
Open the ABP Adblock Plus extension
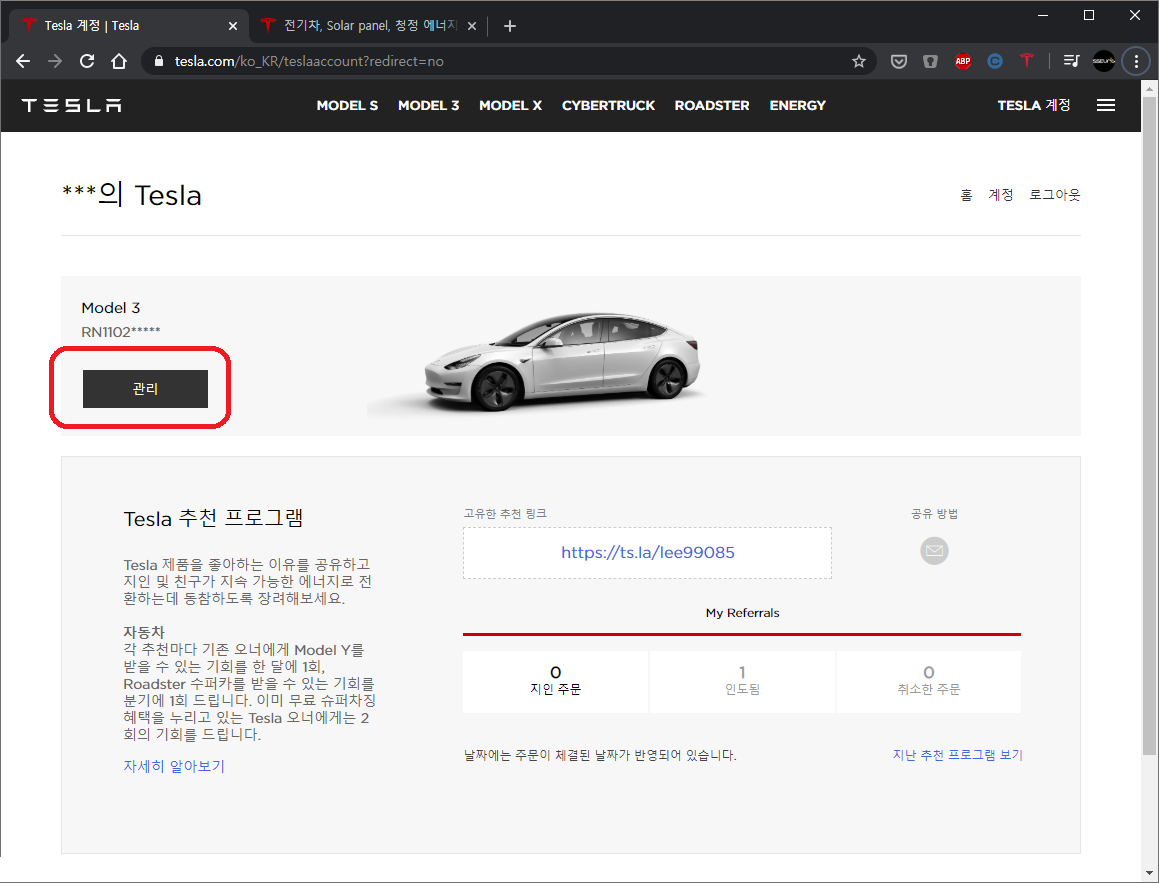click(962, 61)
